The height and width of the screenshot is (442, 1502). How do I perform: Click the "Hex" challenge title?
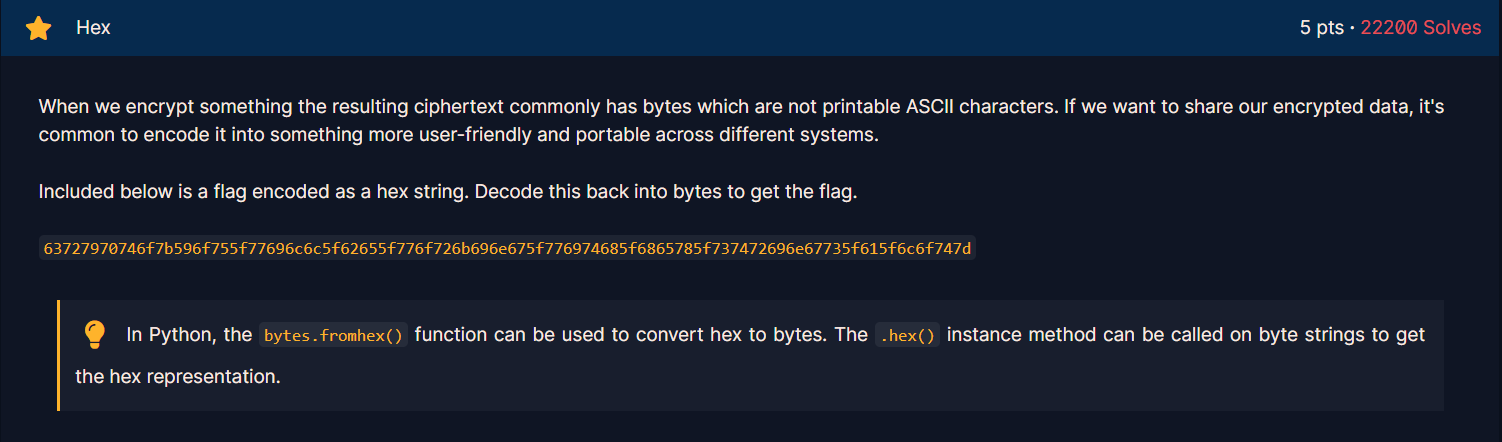pyautogui.click(x=93, y=28)
